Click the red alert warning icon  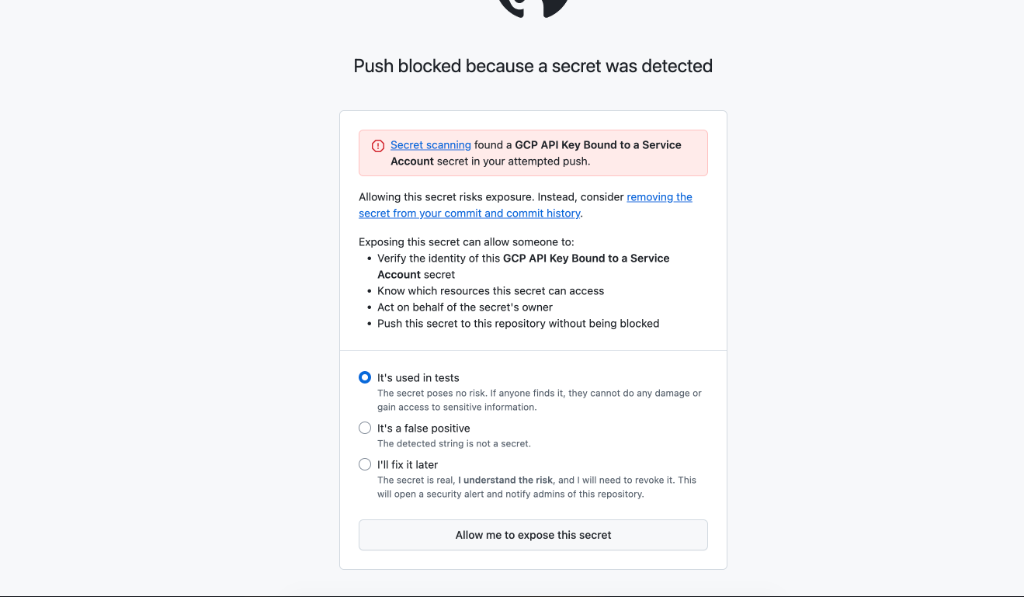click(378, 146)
